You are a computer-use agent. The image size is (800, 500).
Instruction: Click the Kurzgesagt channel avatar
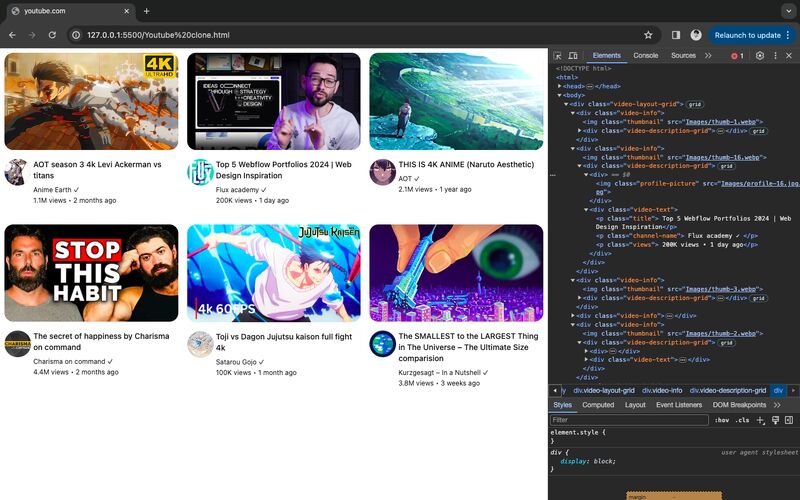coord(383,344)
